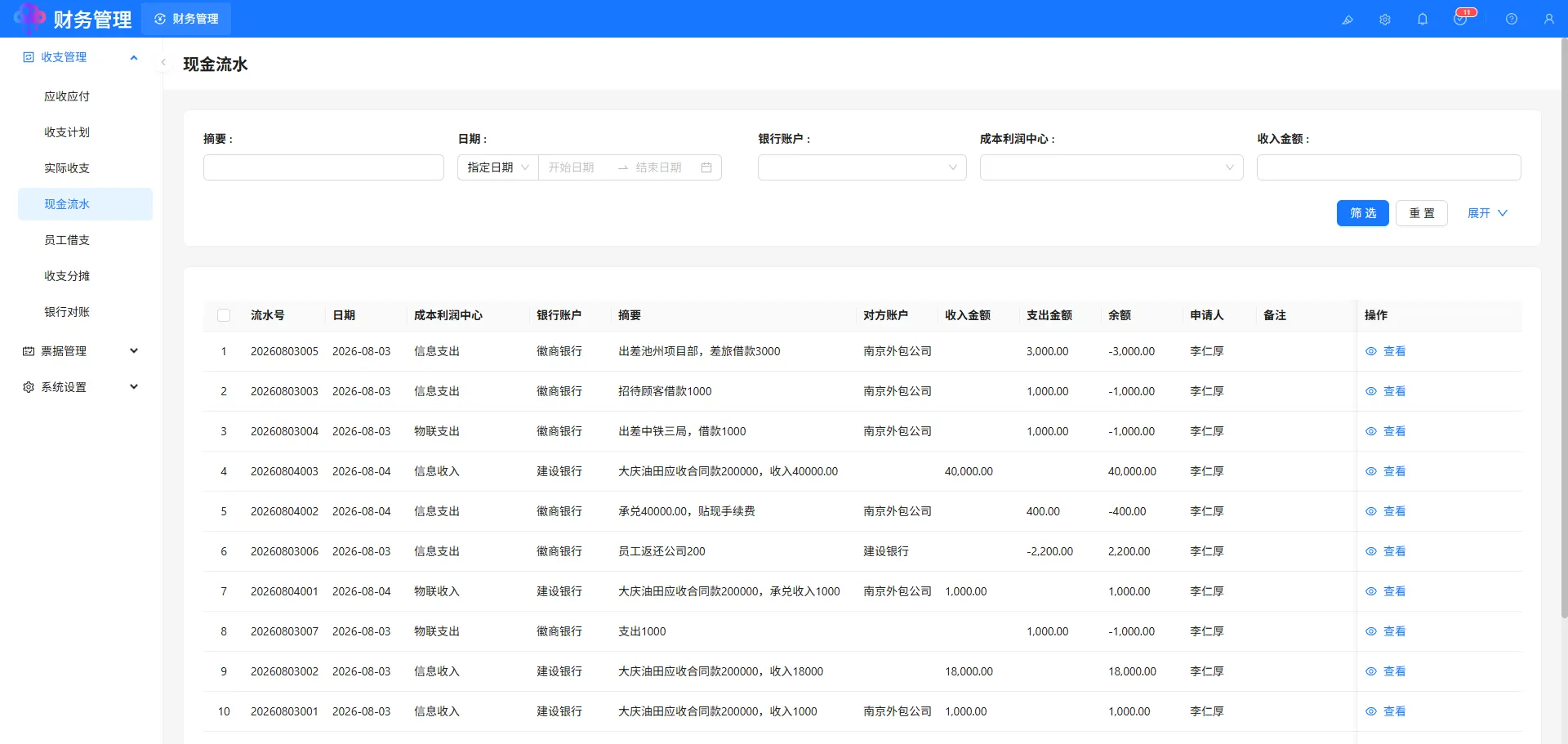
Task: Open the bell notifications icon
Action: [1423, 20]
